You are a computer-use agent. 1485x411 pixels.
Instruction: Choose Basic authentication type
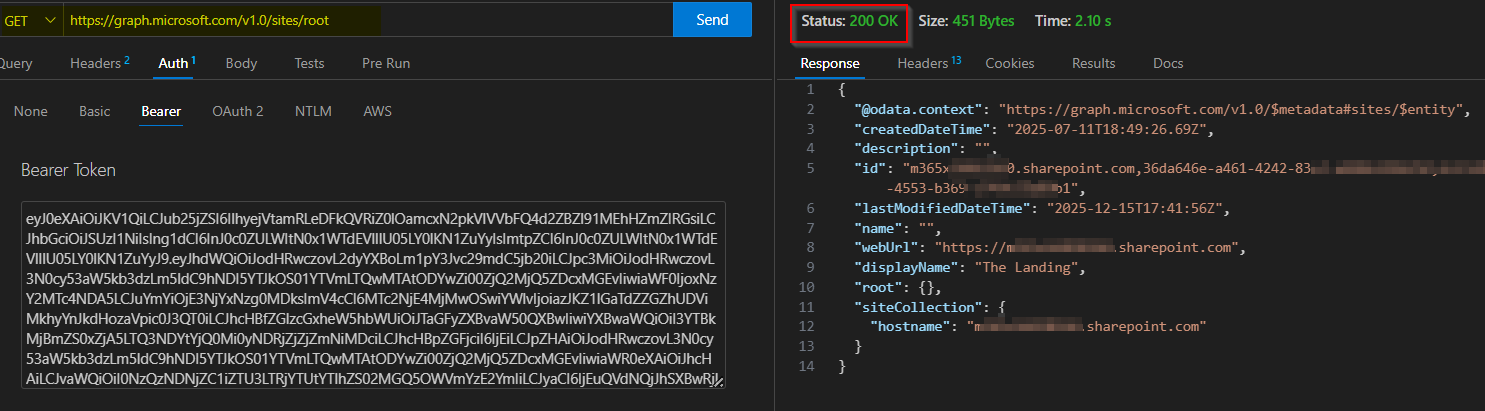(95, 111)
